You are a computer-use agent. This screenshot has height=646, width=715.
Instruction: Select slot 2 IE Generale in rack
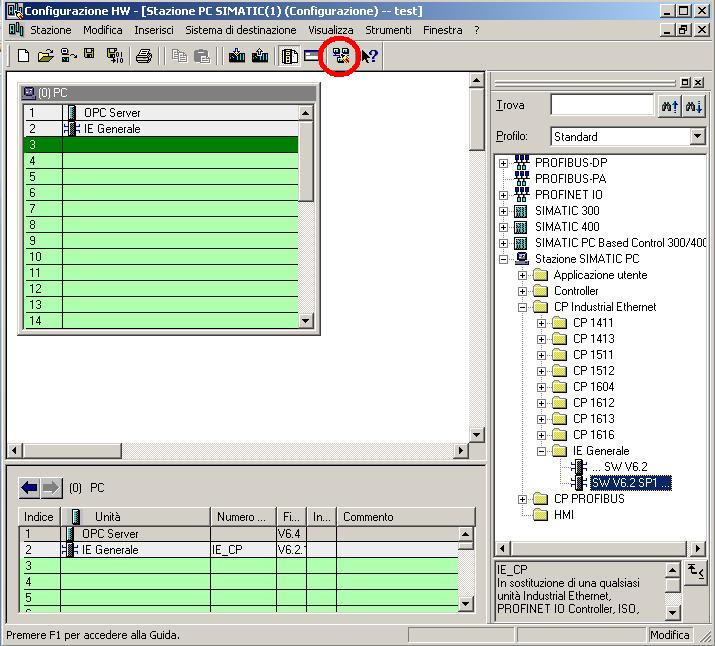[161, 129]
